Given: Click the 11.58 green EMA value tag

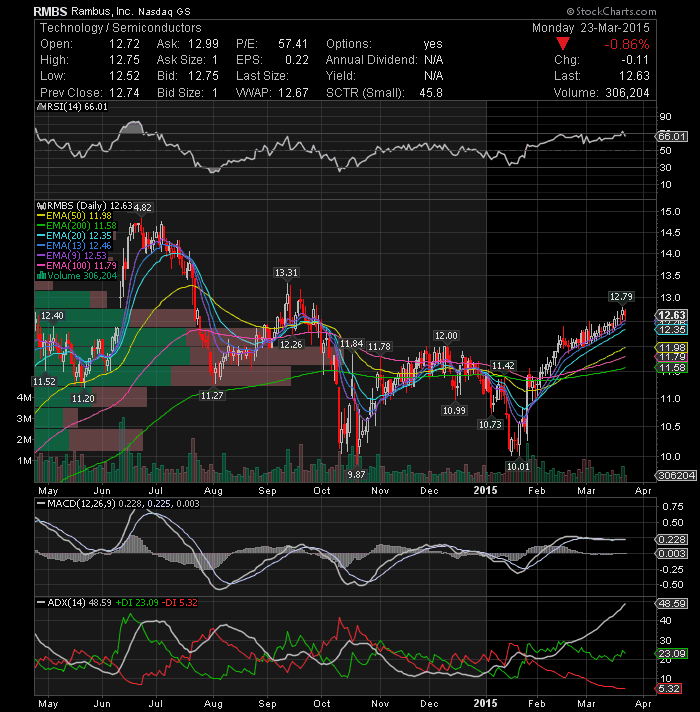Looking at the screenshot, I should tap(672, 368).
